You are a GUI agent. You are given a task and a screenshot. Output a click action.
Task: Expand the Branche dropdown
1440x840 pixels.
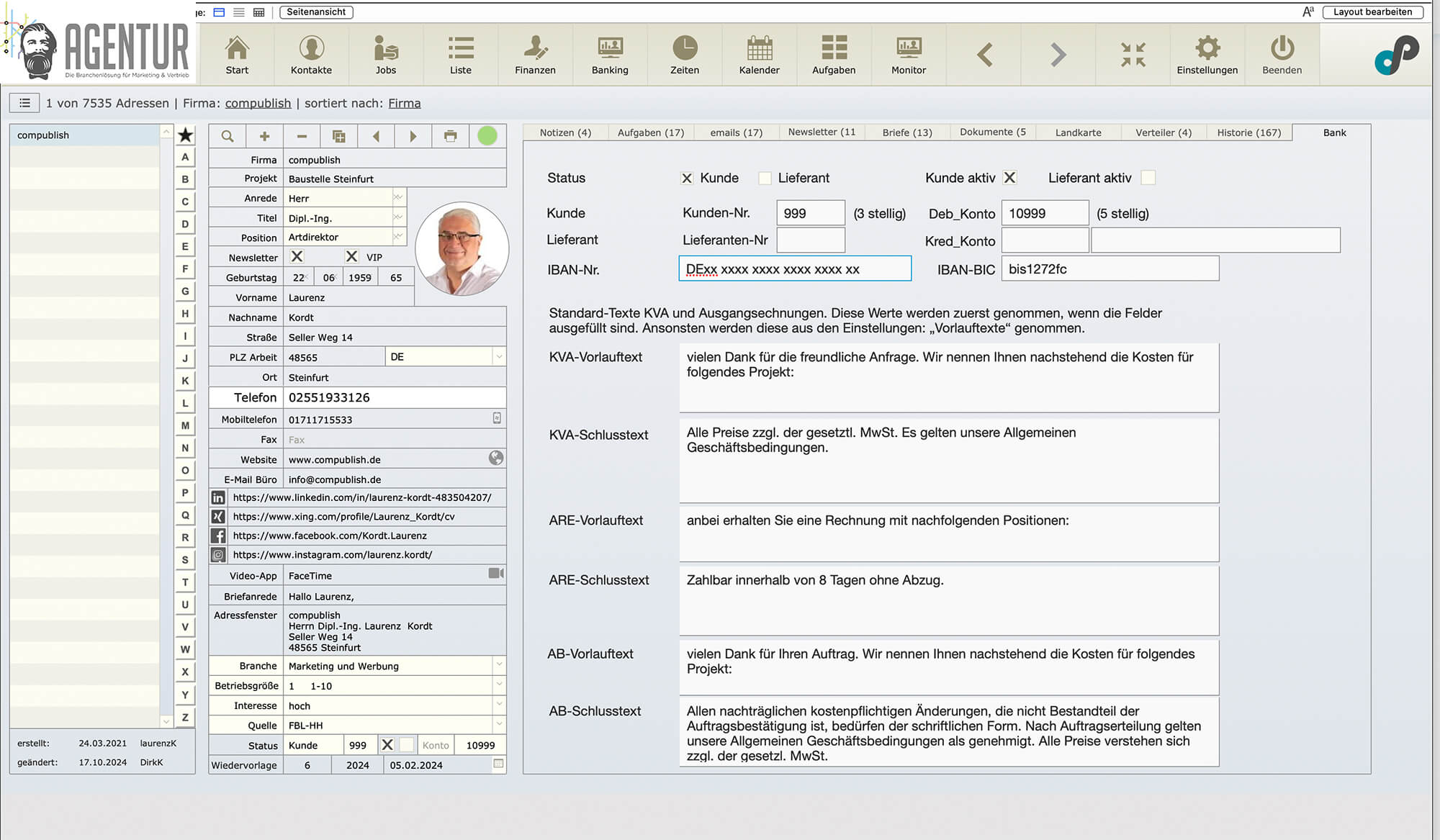click(x=499, y=664)
